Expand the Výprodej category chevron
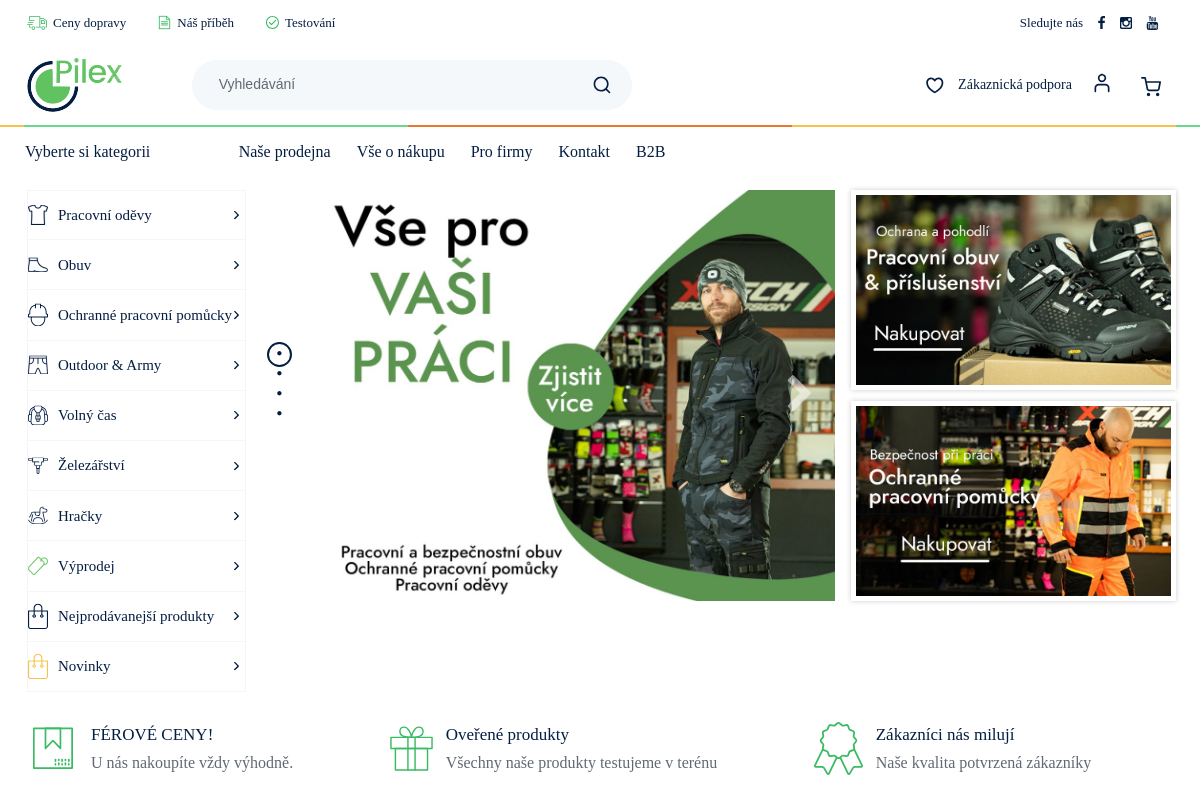This screenshot has height=800, width=1200. 236,566
